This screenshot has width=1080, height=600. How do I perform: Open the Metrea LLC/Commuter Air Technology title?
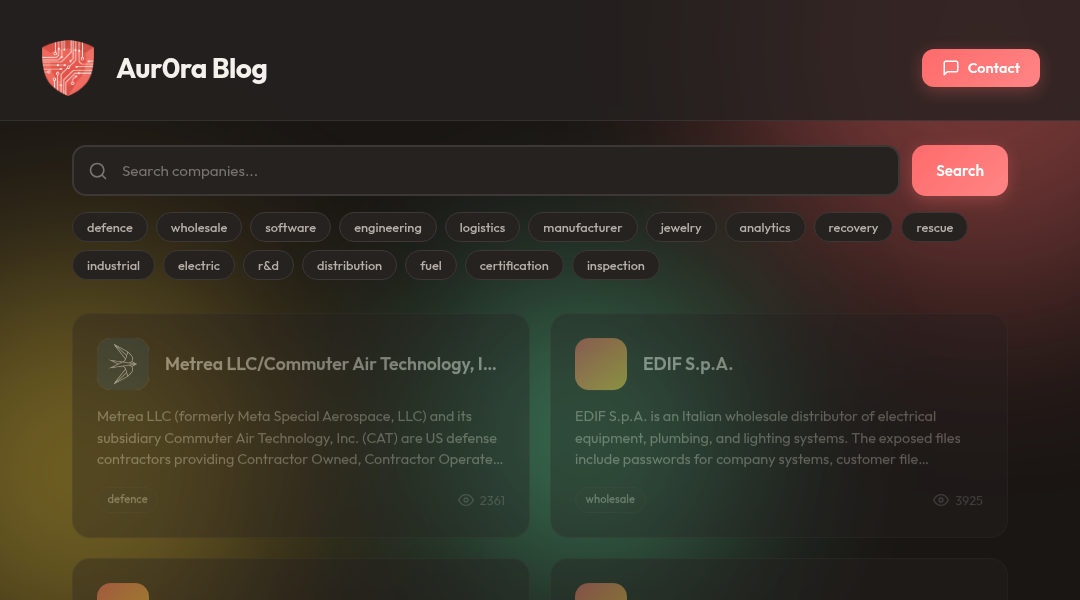tap(331, 364)
